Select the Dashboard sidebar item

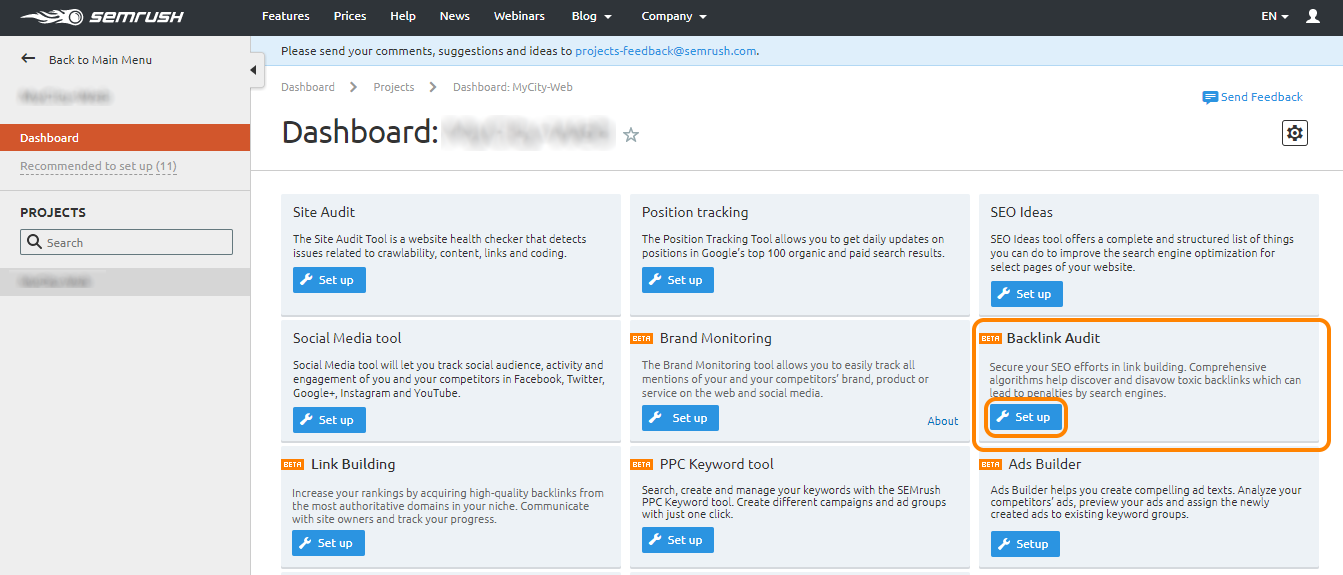point(125,138)
